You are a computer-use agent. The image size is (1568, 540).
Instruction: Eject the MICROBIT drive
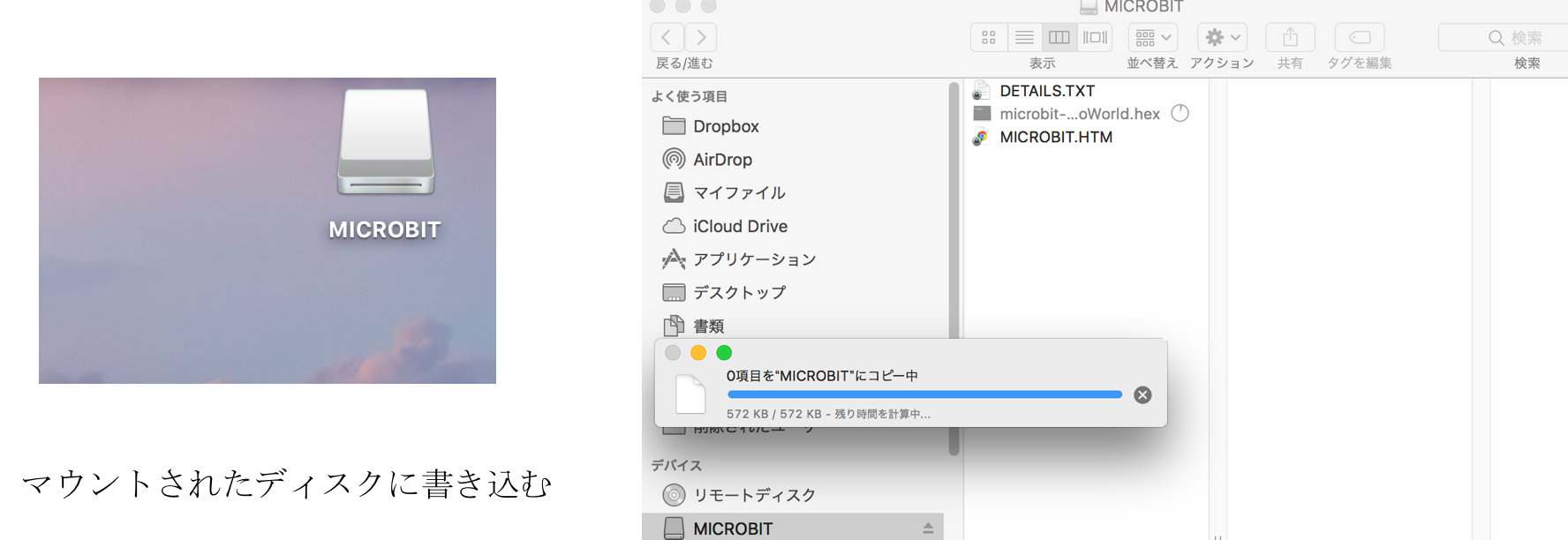click(928, 528)
